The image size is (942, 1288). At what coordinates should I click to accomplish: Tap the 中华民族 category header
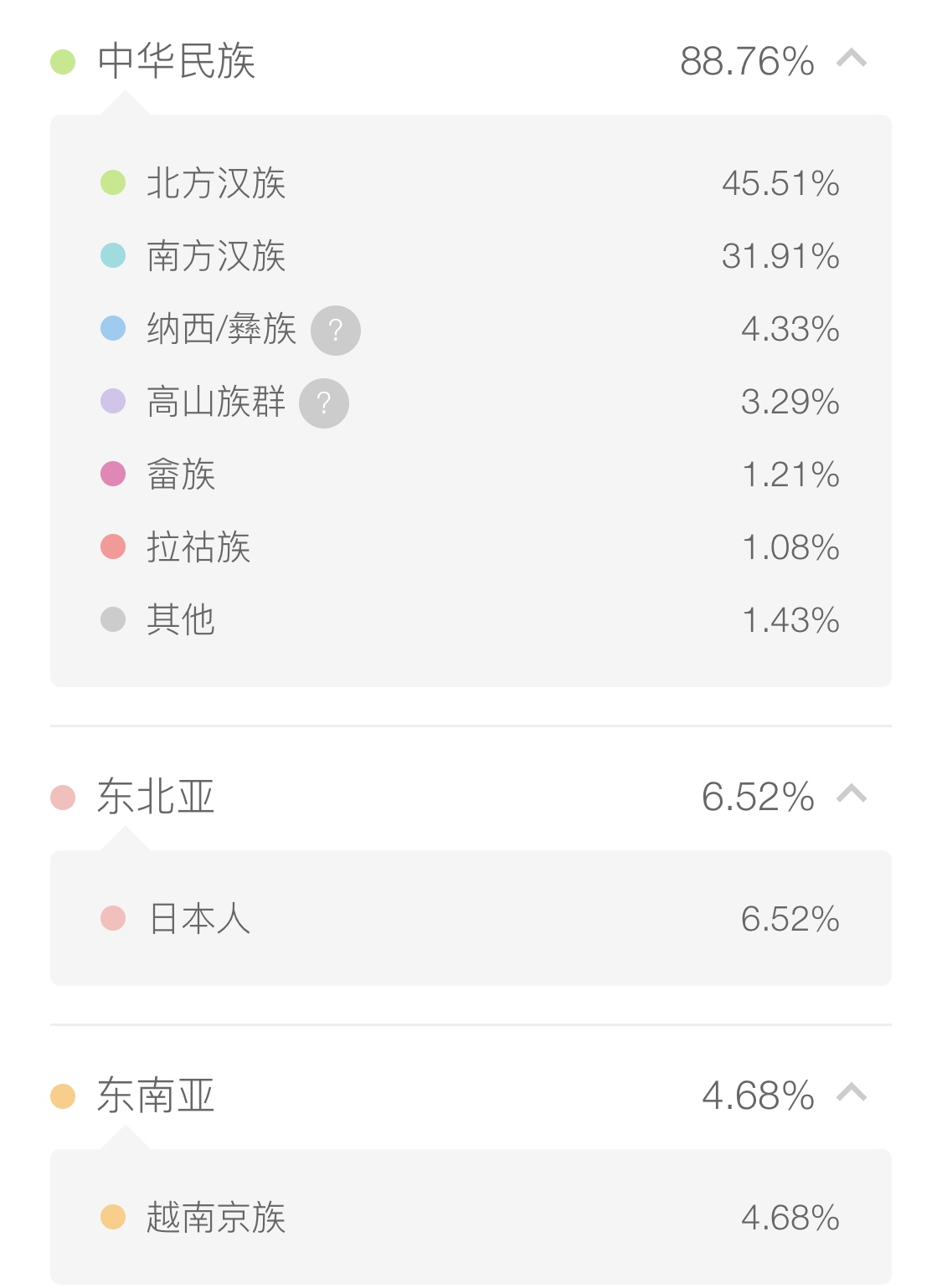click(x=176, y=61)
